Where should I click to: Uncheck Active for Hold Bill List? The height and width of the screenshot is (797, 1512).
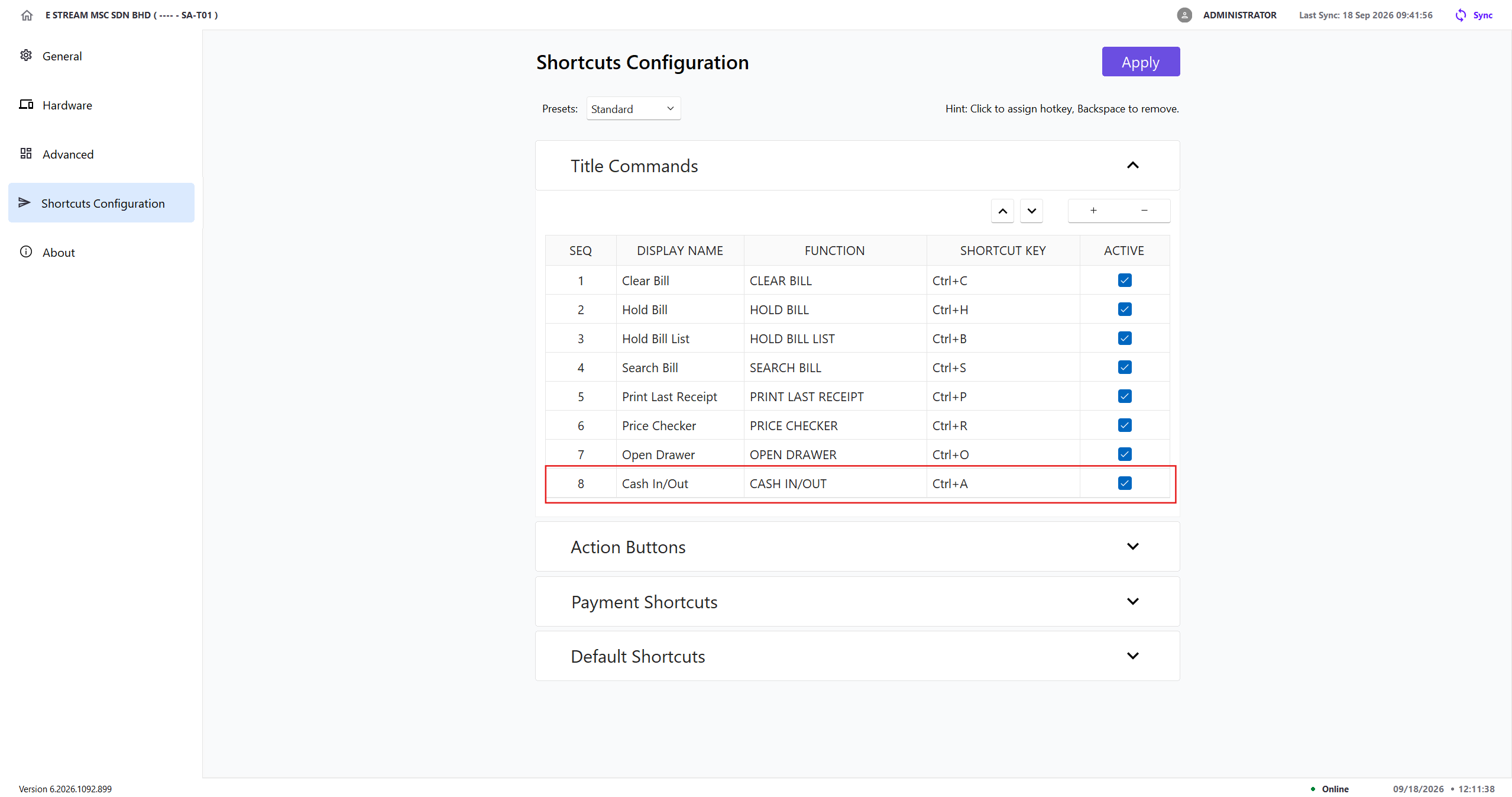click(x=1125, y=338)
